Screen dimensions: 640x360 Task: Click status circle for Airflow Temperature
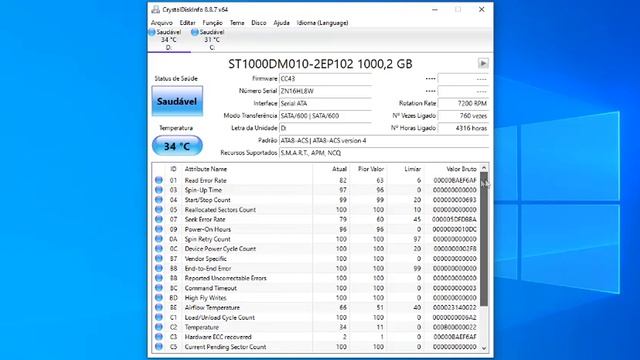coord(159,307)
